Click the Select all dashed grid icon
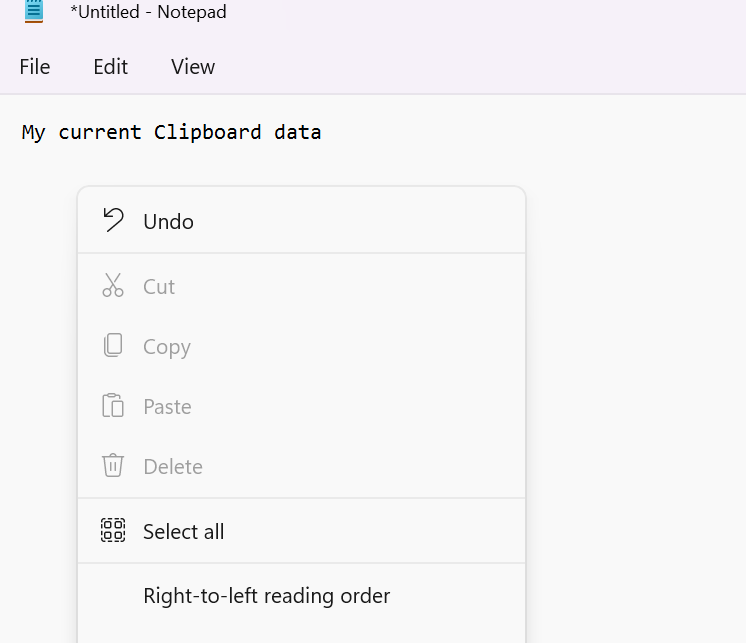746x643 pixels. coord(113,530)
